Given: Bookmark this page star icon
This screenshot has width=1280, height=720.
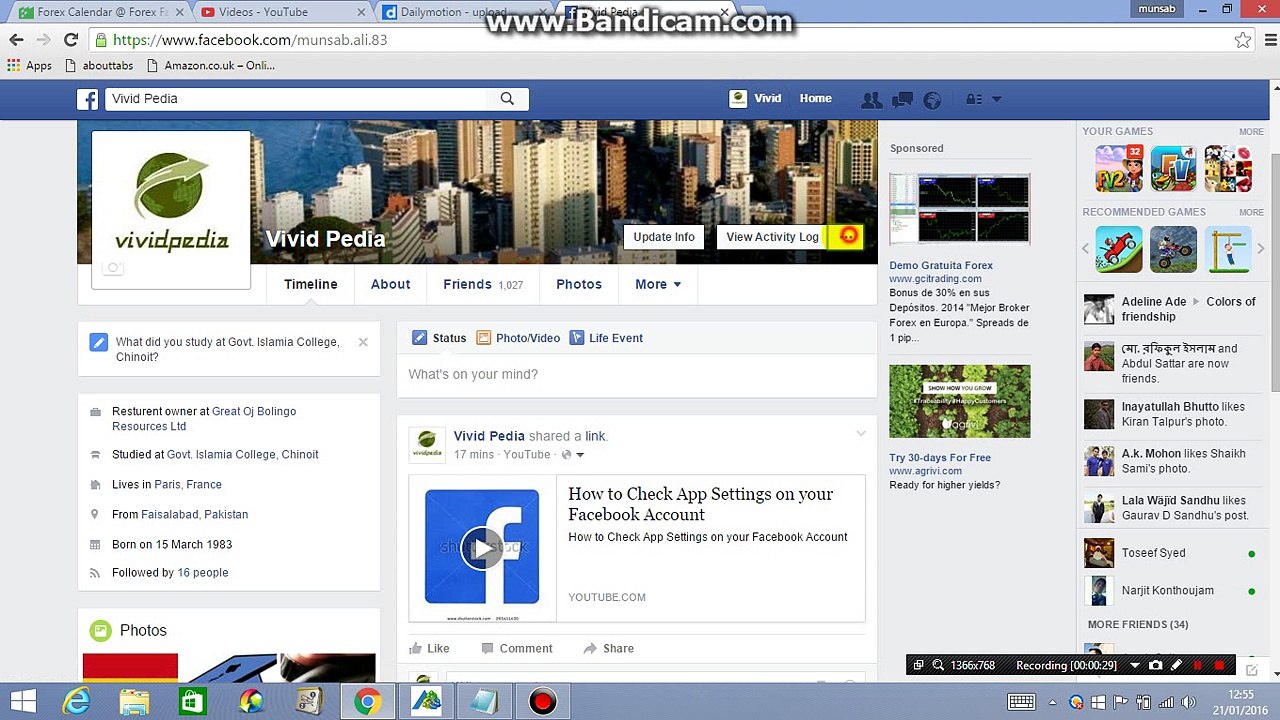Looking at the screenshot, I should point(1242,40).
